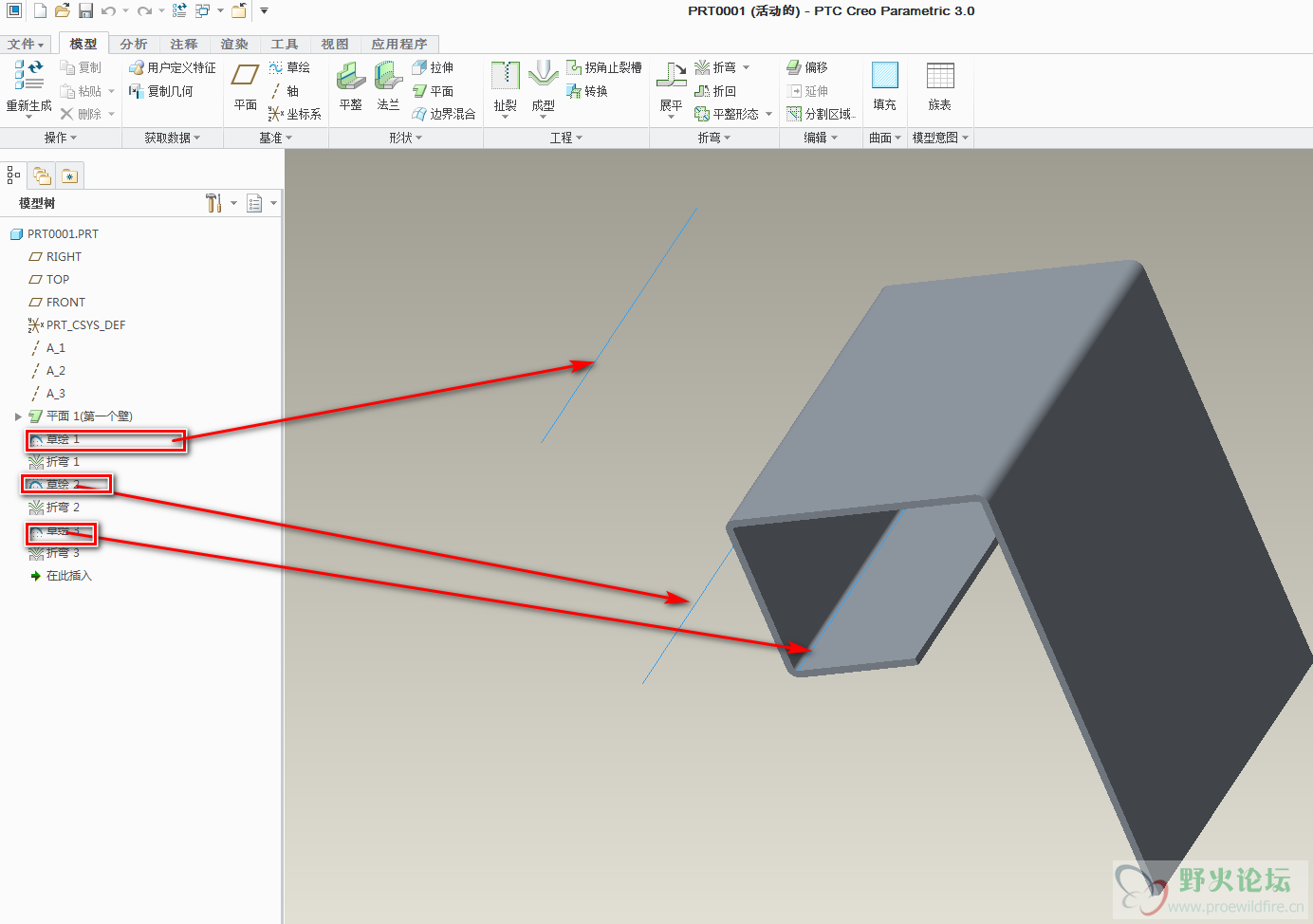The image size is (1313, 924).
Task: Select the 扯裂 rip tool
Action: (x=506, y=89)
